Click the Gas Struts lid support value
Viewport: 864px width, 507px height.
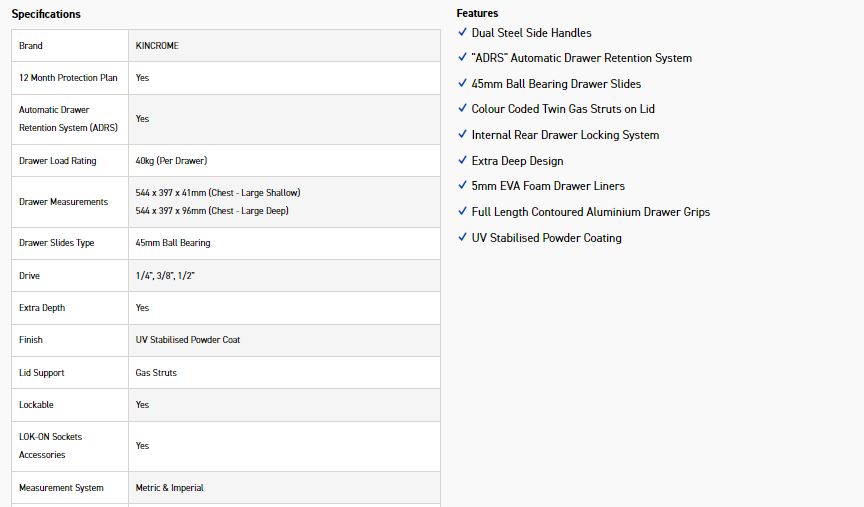pyautogui.click(x=156, y=373)
